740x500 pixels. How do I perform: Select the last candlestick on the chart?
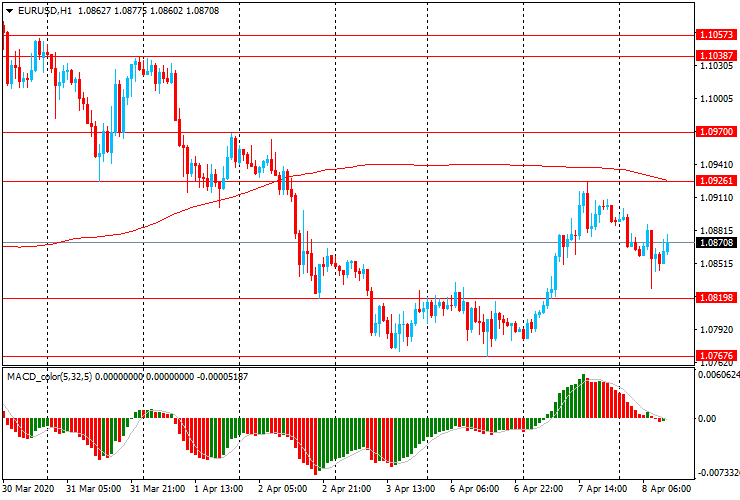coord(667,244)
